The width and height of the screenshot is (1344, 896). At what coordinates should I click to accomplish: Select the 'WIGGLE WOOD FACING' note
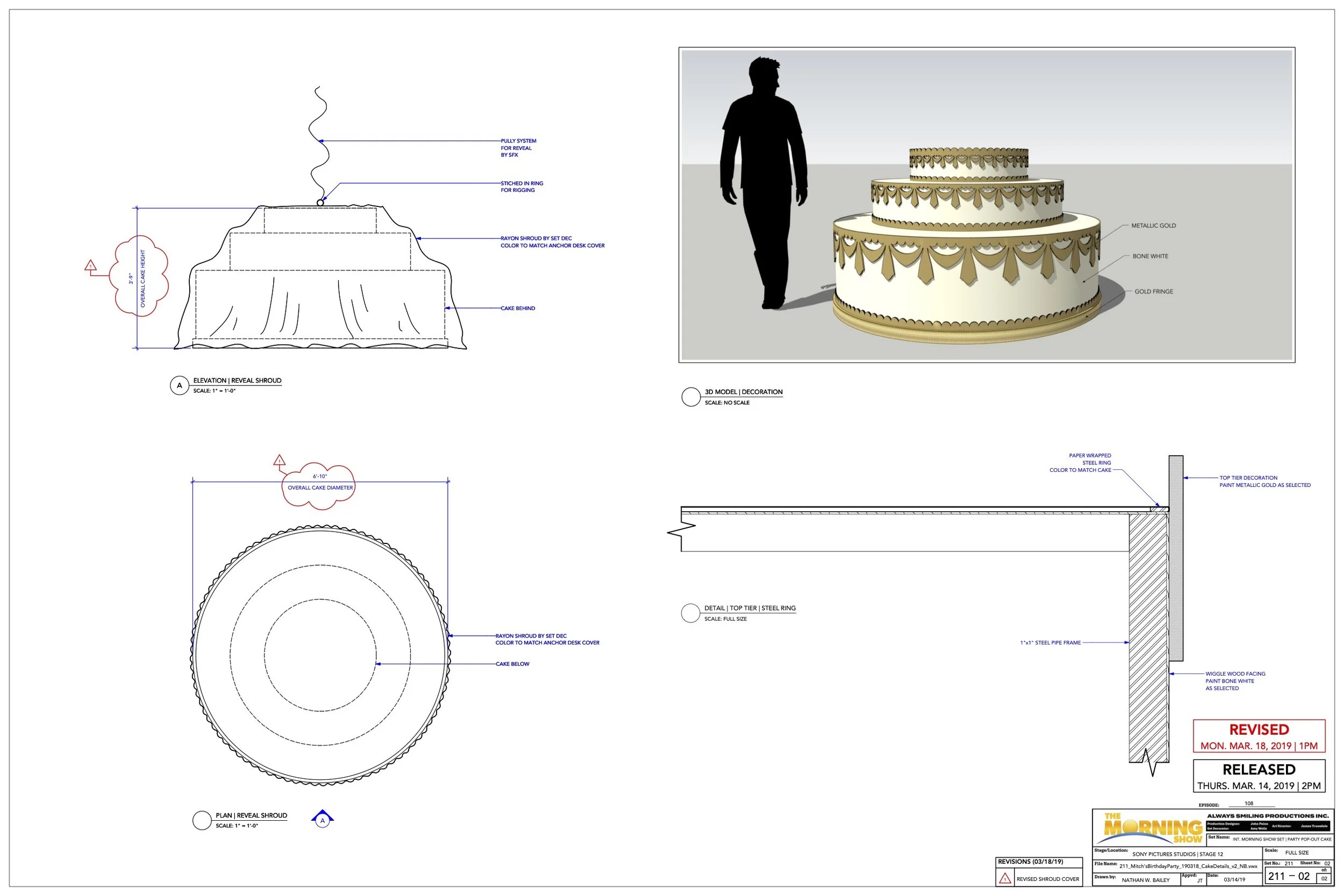pos(1235,681)
